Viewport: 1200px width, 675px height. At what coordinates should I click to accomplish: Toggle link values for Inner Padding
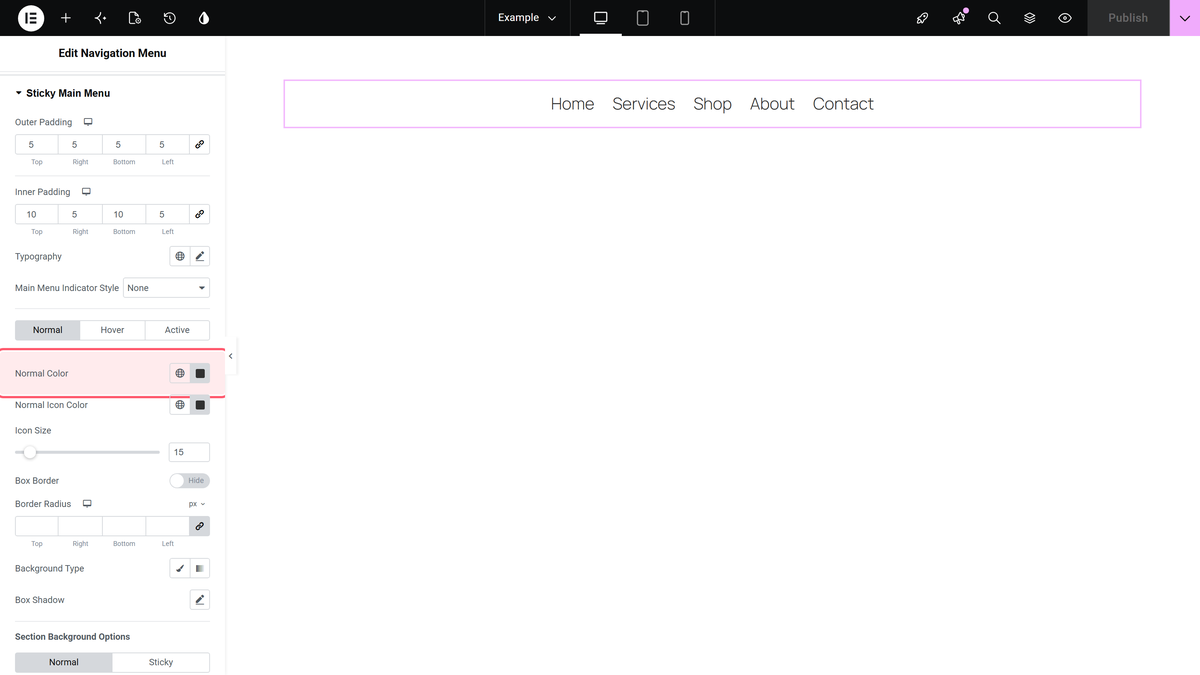(x=200, y=214)
